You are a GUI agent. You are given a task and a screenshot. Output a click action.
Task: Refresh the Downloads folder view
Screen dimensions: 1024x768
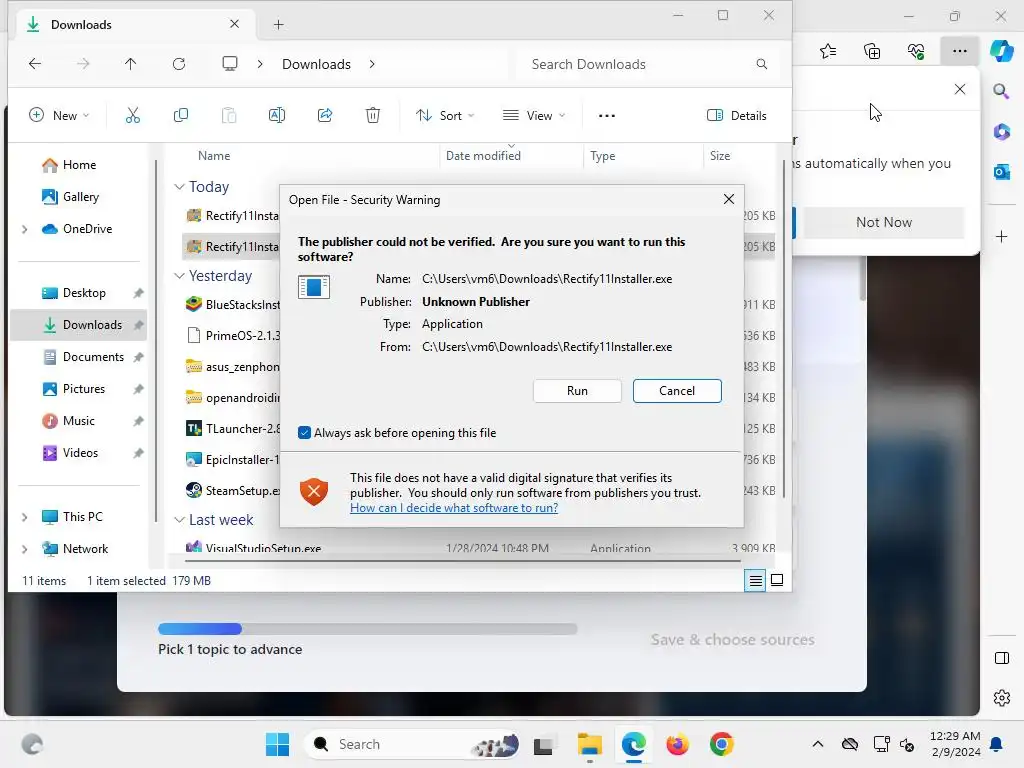[179, 63]
